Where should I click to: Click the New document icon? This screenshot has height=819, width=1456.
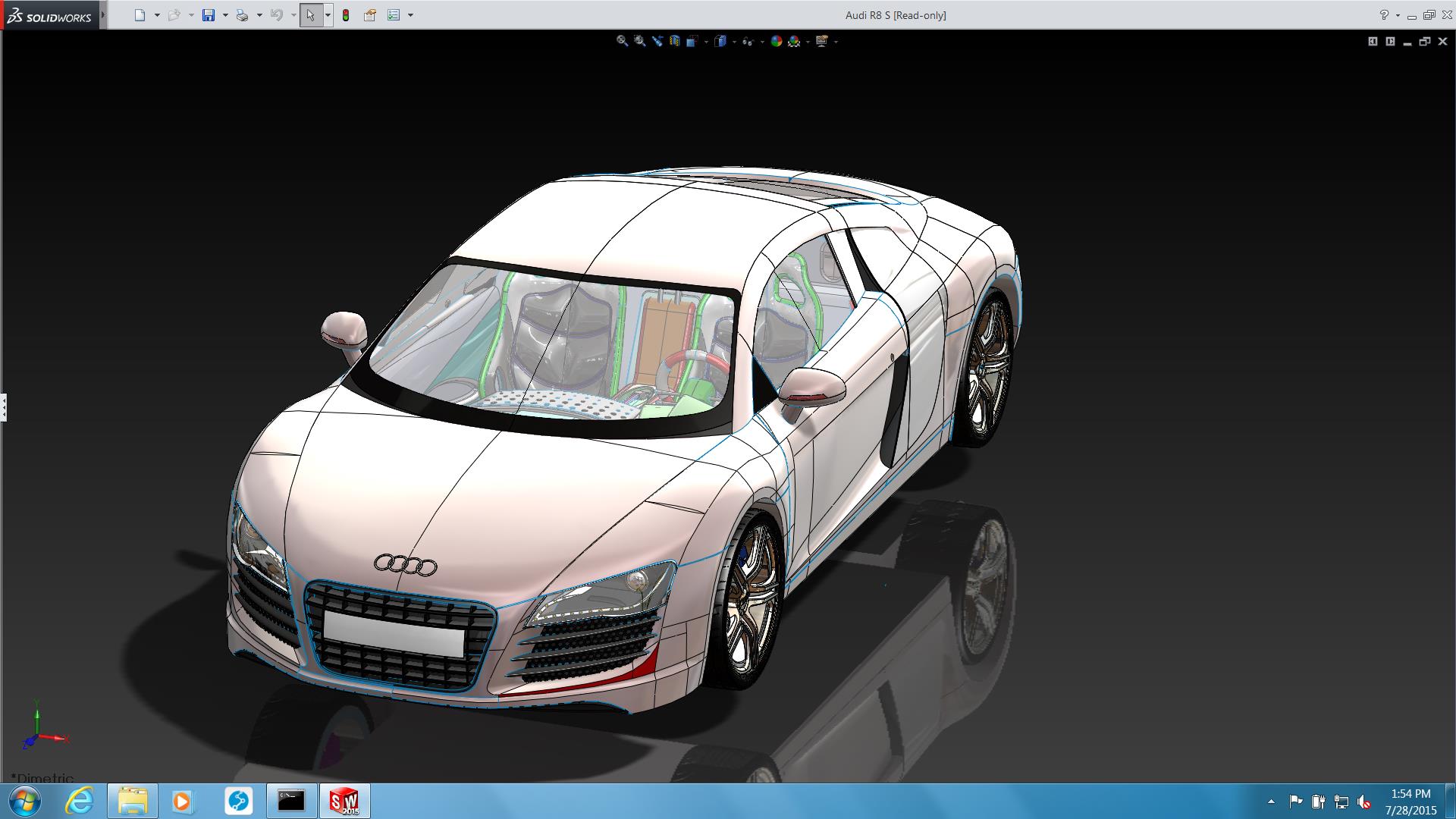click(x=140, y=15)
